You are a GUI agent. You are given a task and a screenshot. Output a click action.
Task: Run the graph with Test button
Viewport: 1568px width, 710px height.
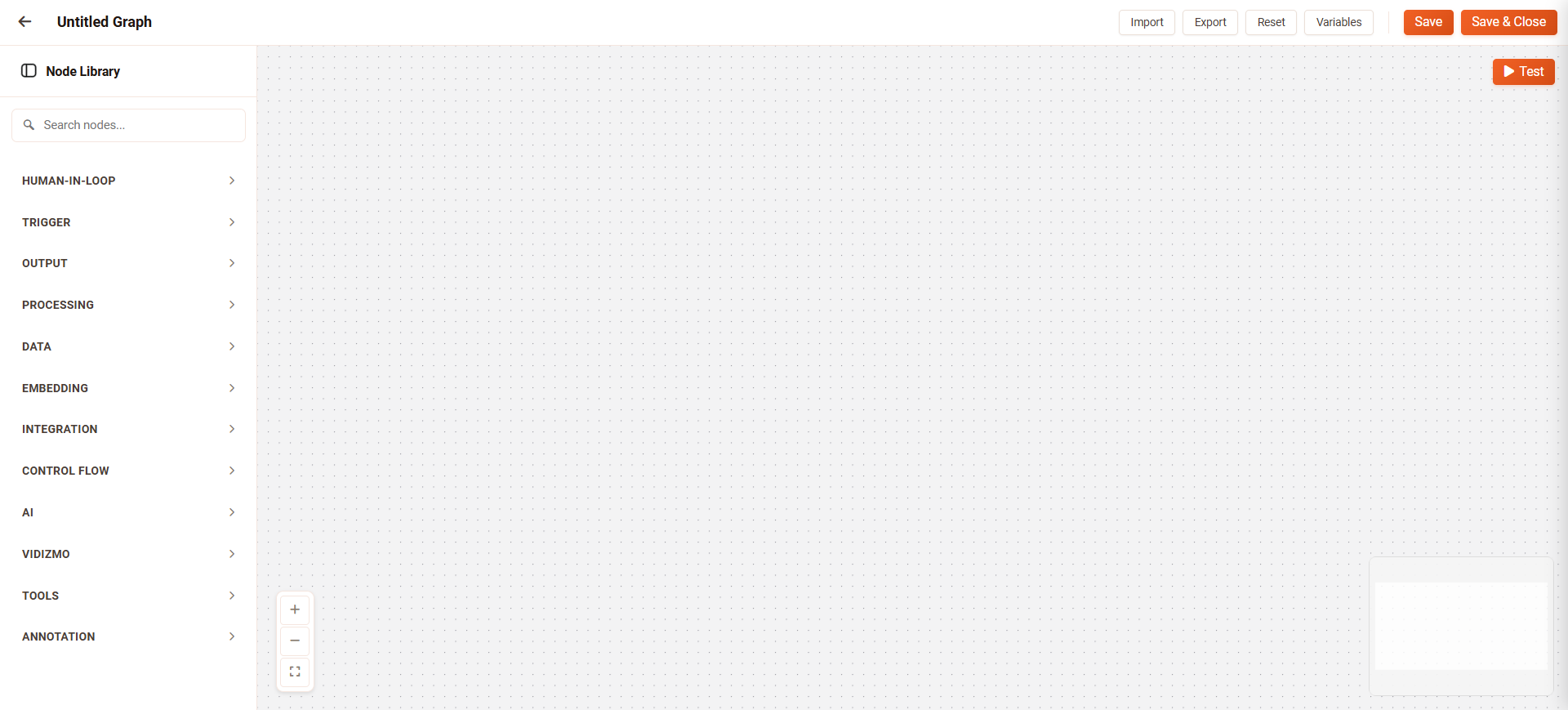click(1523, 72)
